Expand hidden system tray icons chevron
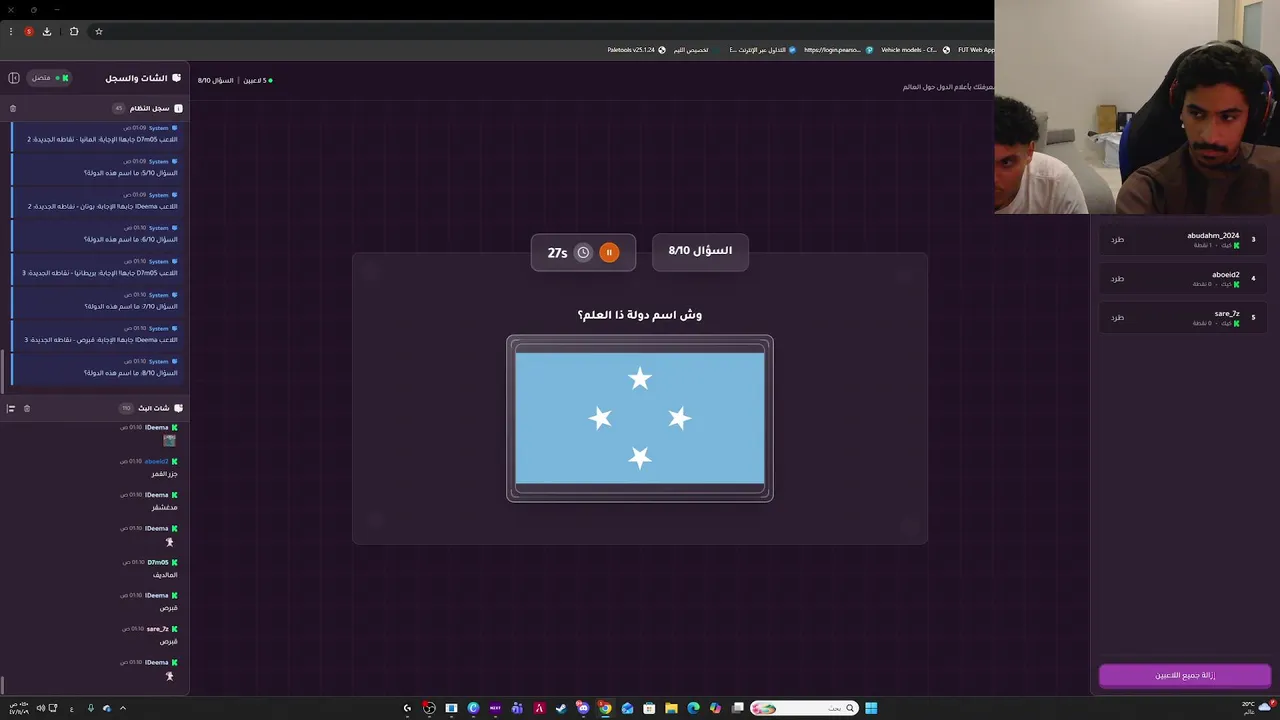Viewport: 1280px width, 720px height. coord(123,708)
